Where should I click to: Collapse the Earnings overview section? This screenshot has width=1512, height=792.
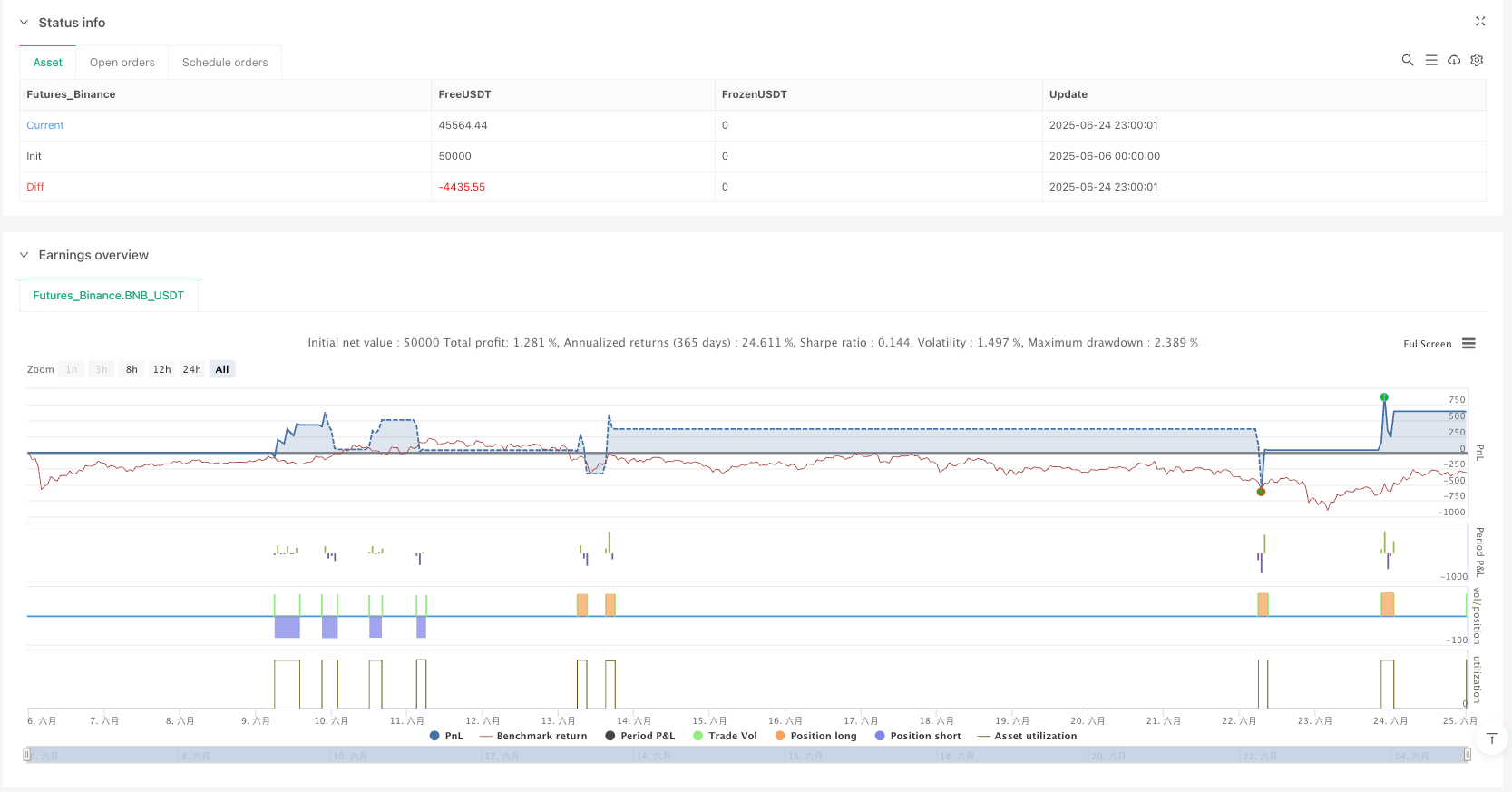click(24, 255)
